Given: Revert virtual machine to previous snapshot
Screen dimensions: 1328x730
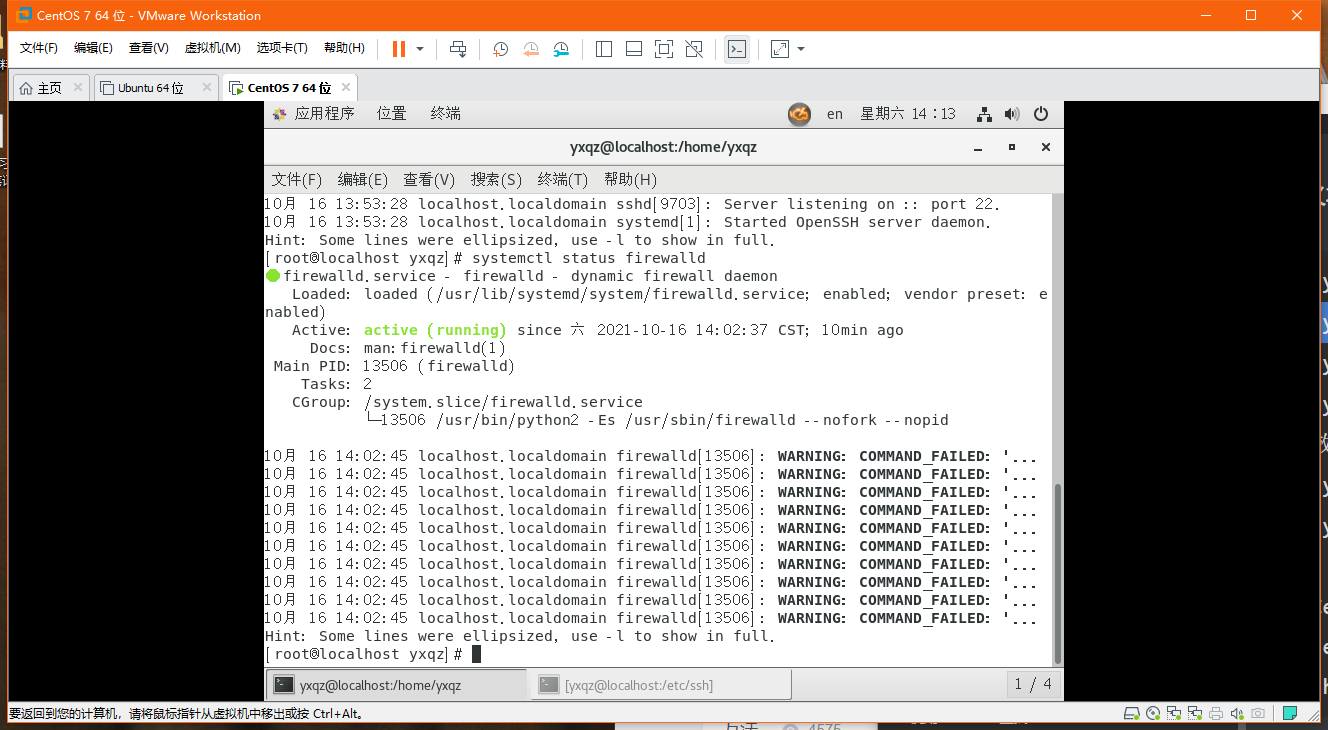Looking at the screenshot, I should click(x=531, y=49).
